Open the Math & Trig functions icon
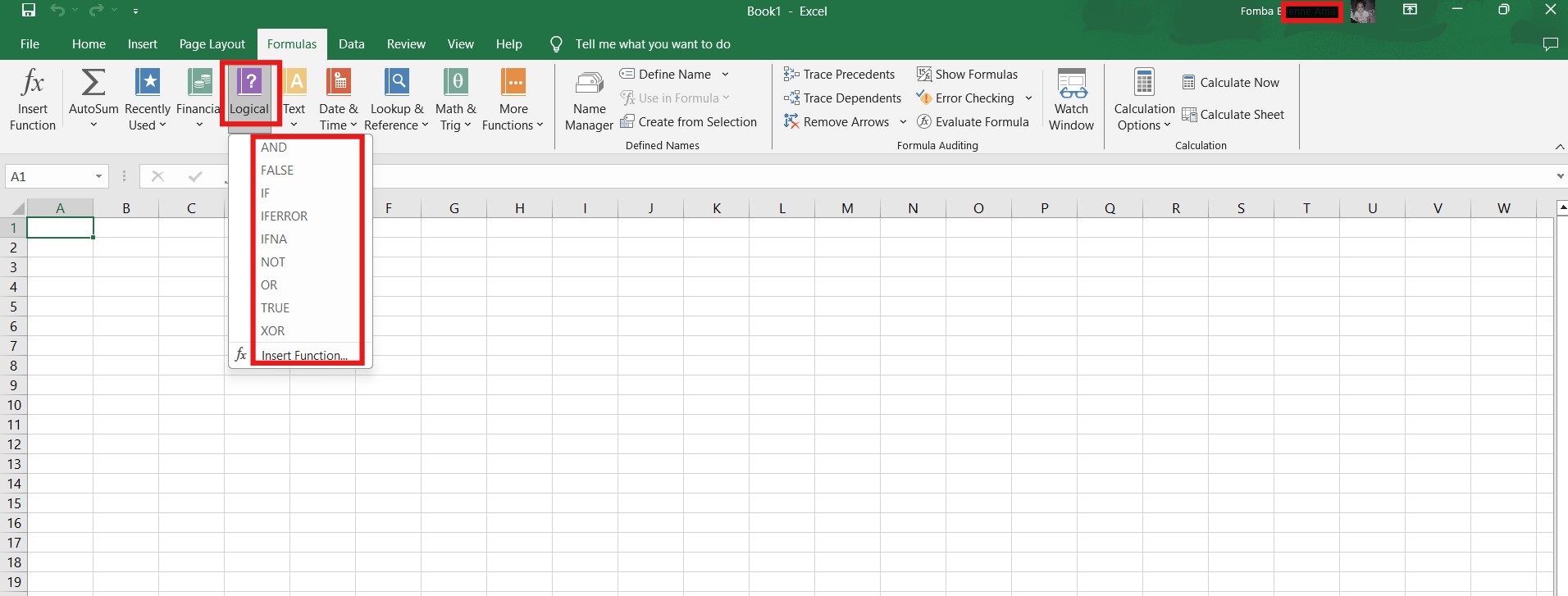1568x596 pixels. 455,83
